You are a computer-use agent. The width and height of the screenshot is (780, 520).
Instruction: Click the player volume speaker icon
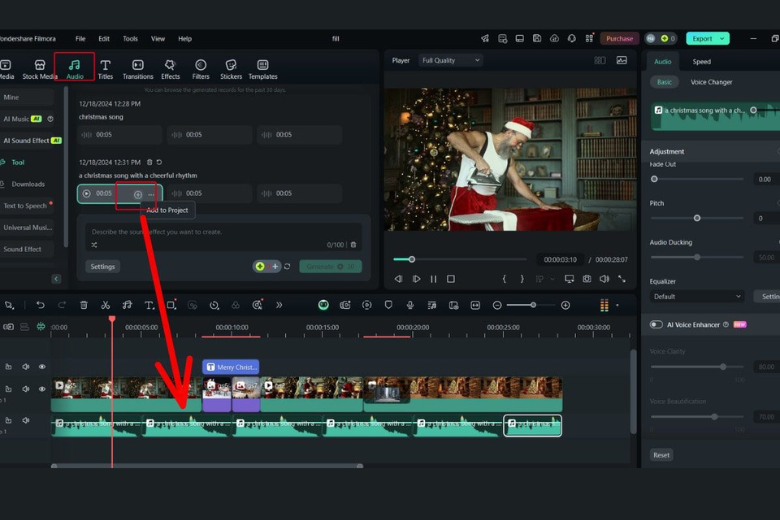pos(604,279)
